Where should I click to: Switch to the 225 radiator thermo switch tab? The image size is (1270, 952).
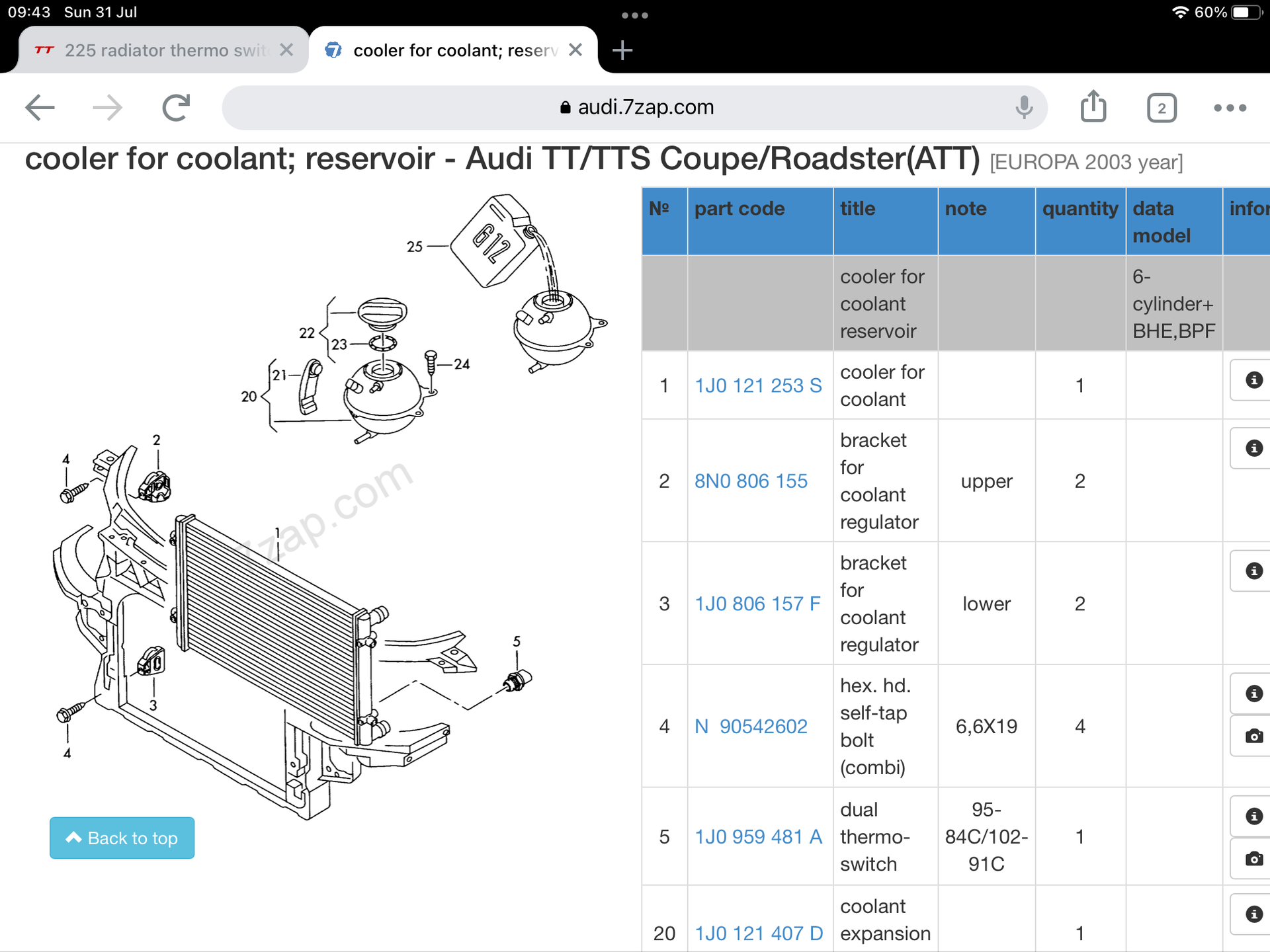point(163,50)
